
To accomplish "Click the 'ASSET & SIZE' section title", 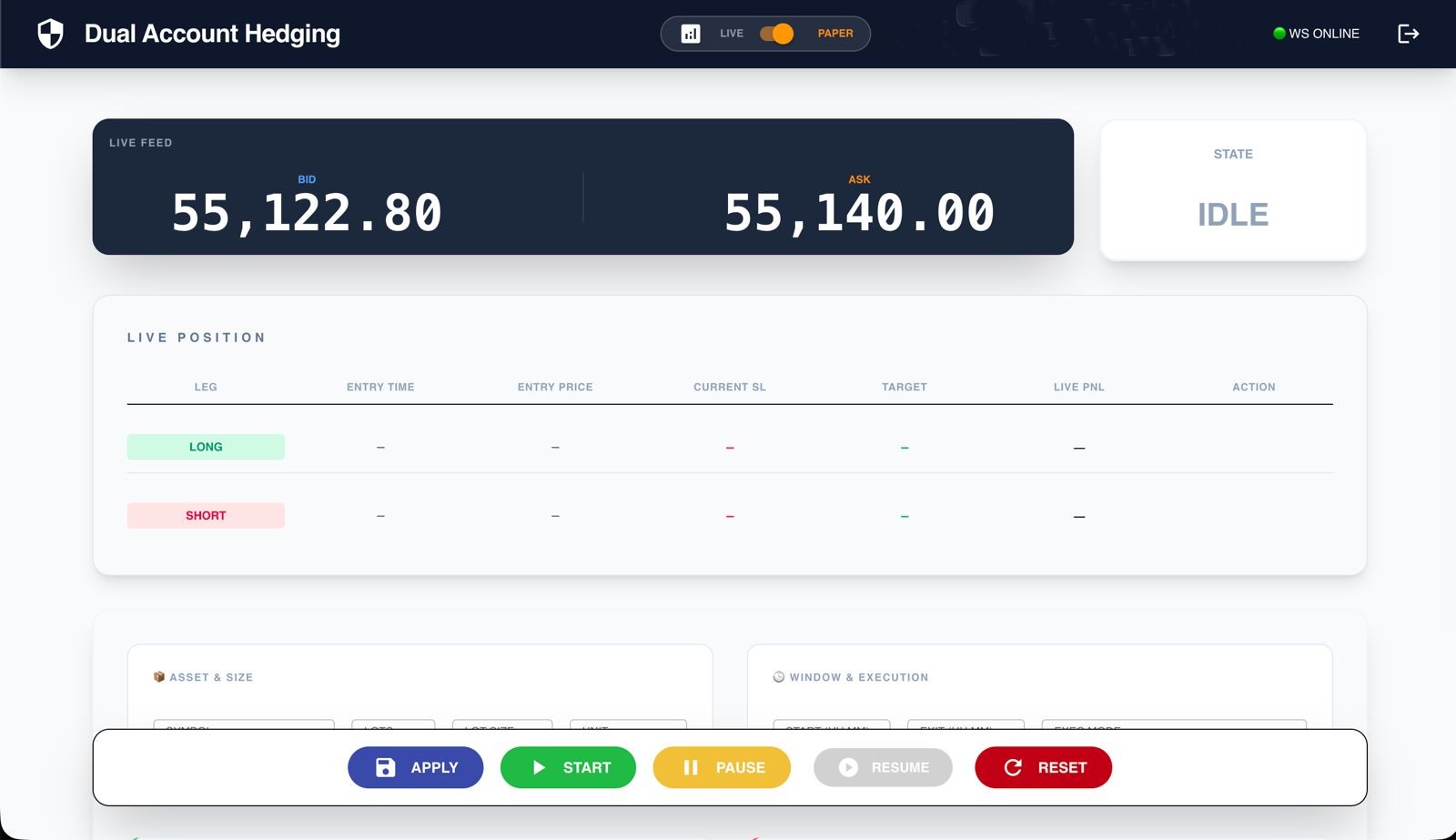I will click(211, 677).
